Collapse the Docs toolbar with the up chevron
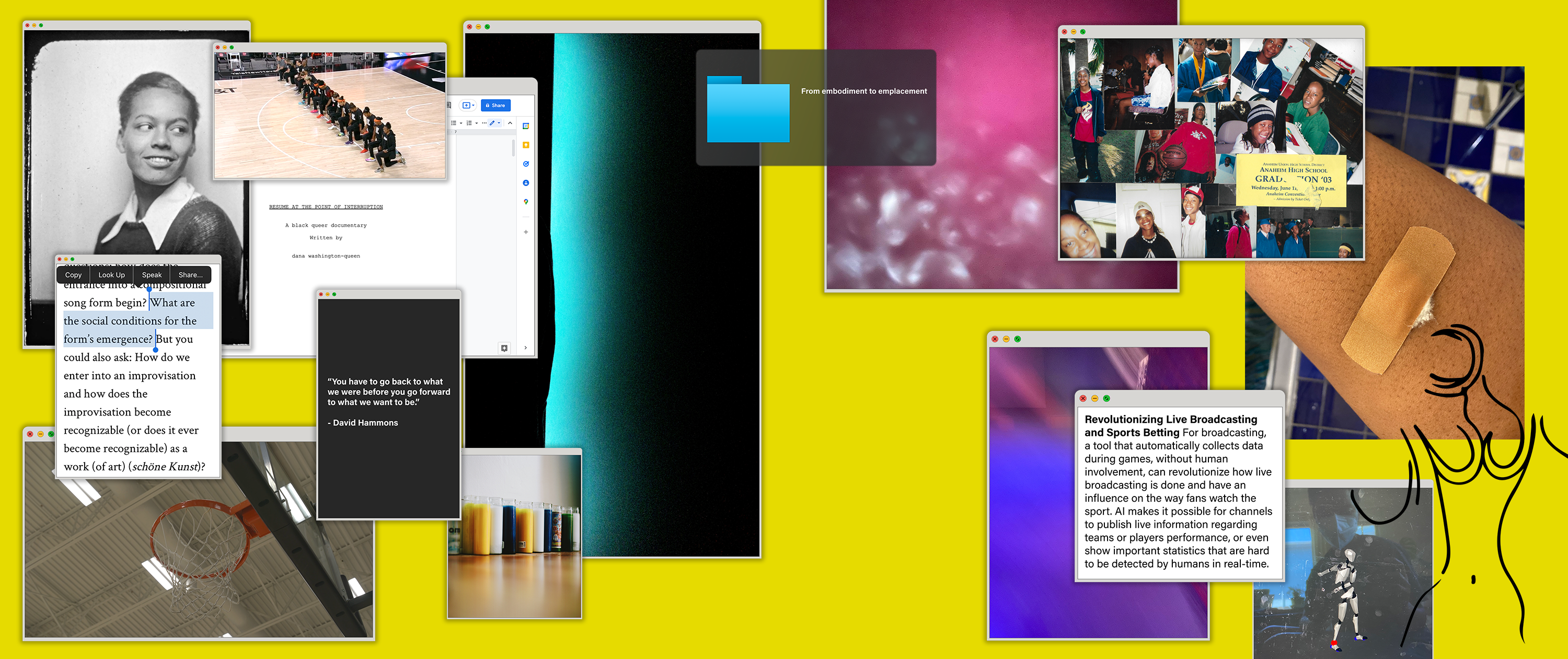The height and width of the screenshot is (659, 1568). tap(510, 123)
